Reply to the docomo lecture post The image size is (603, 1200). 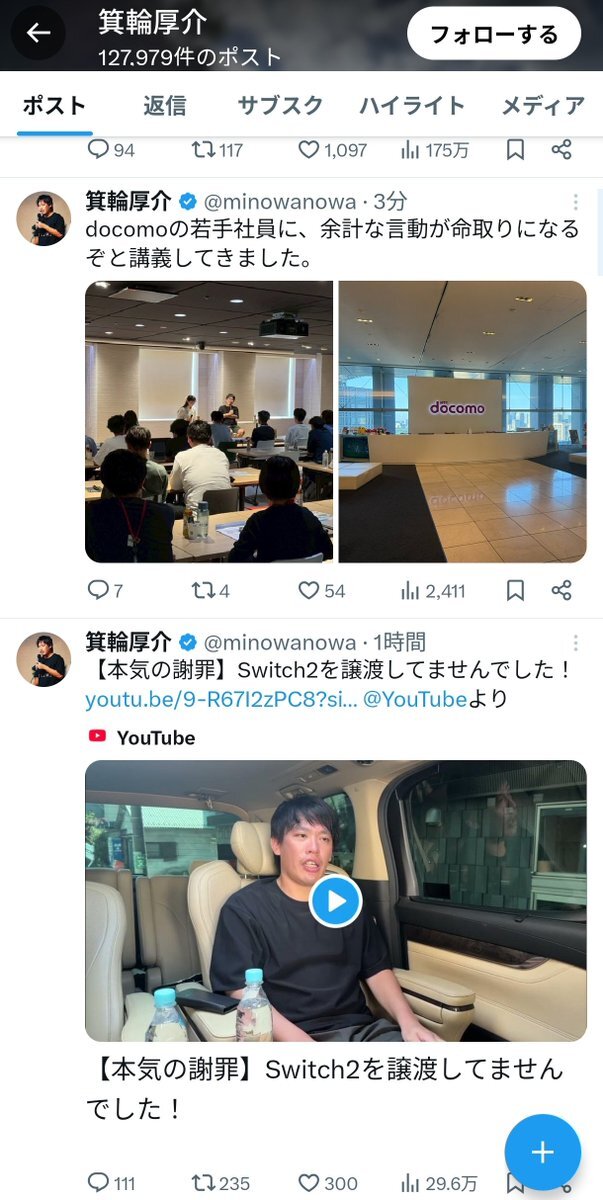point(106,591)
